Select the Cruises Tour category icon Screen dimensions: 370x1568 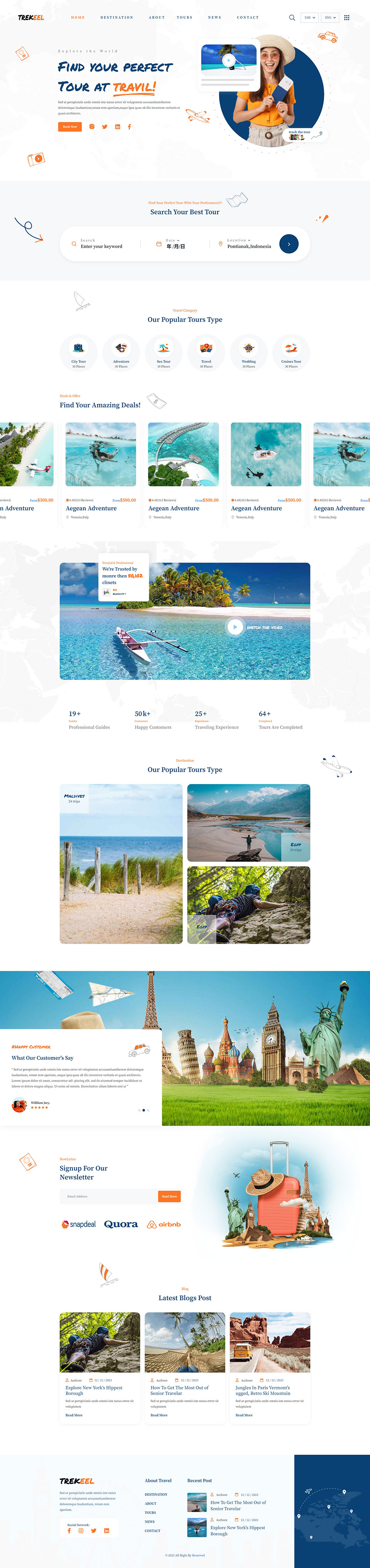coord(292,348)
